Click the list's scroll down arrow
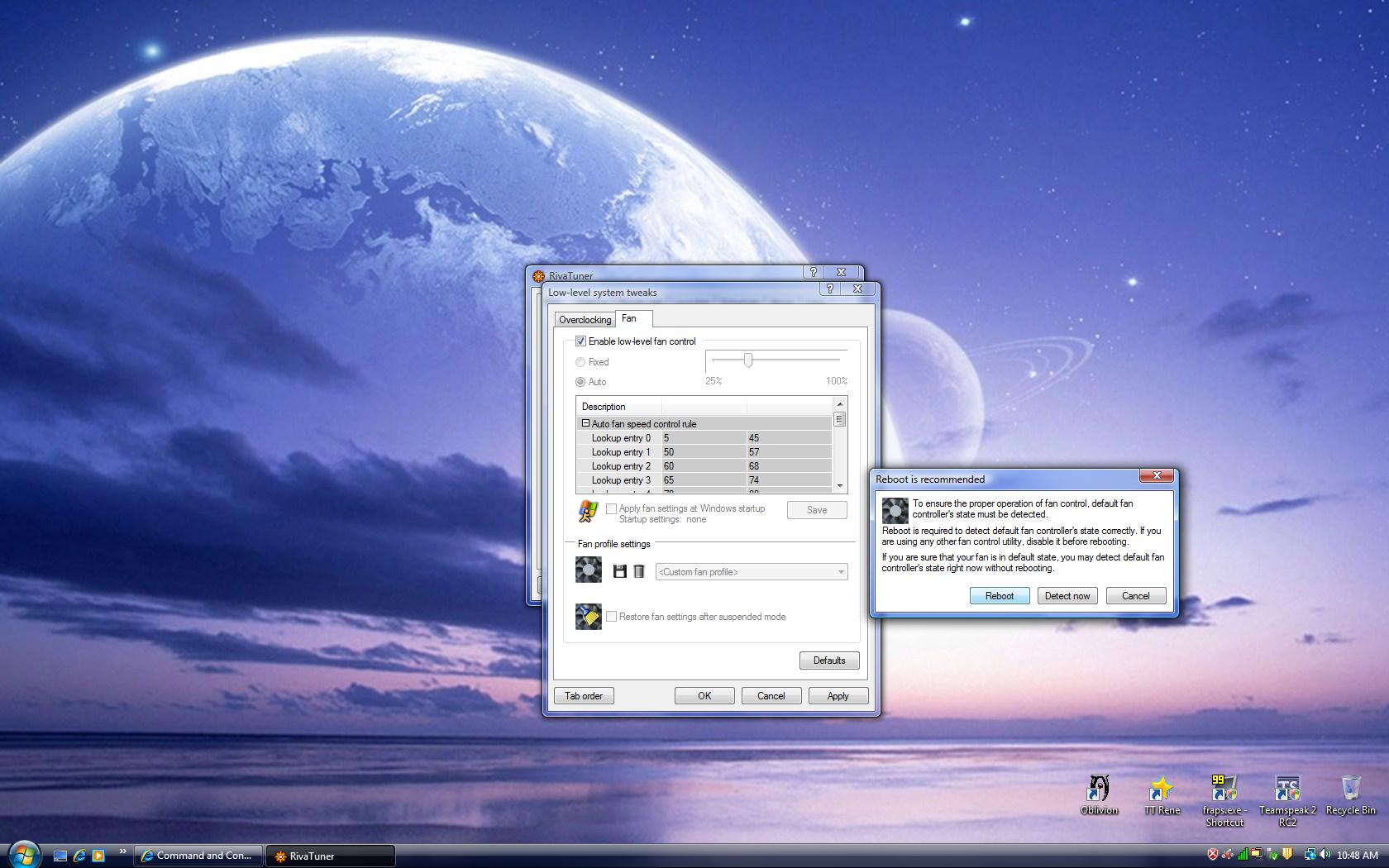1389x868 pixels. coord(840,486)
